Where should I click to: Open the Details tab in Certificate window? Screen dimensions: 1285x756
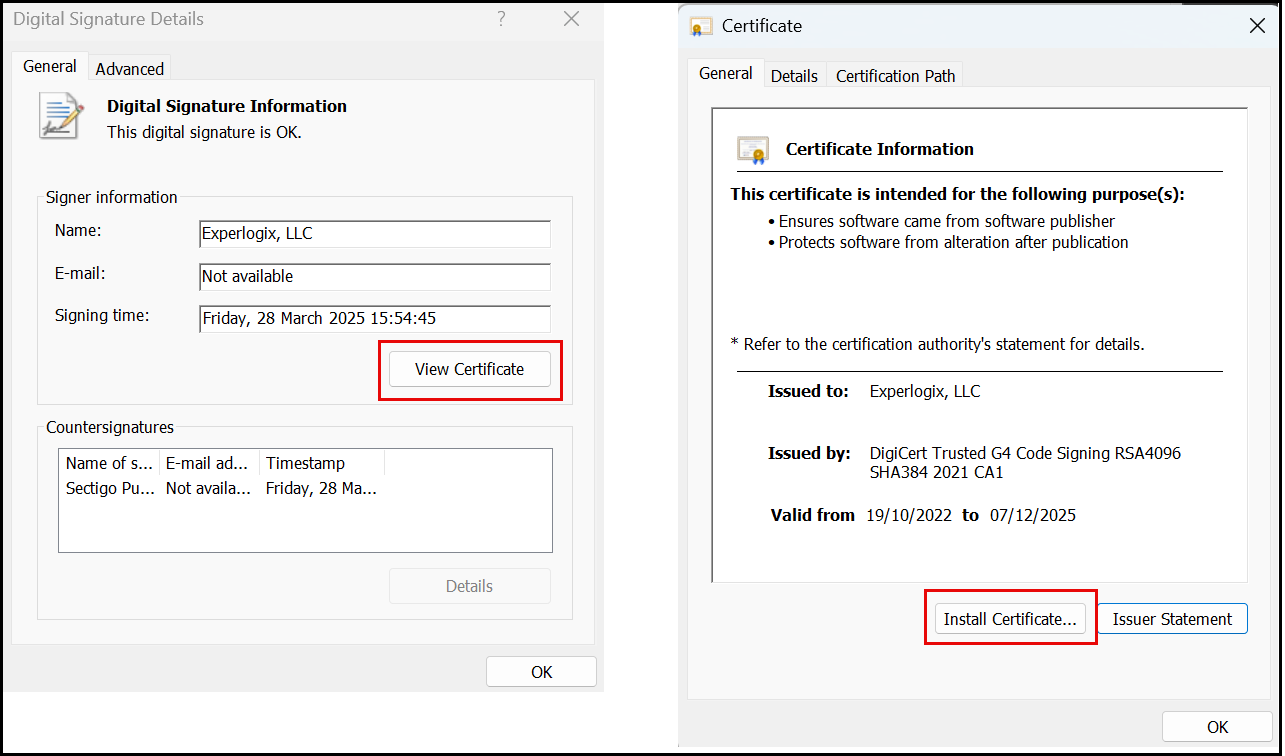[x=794, y=76]
